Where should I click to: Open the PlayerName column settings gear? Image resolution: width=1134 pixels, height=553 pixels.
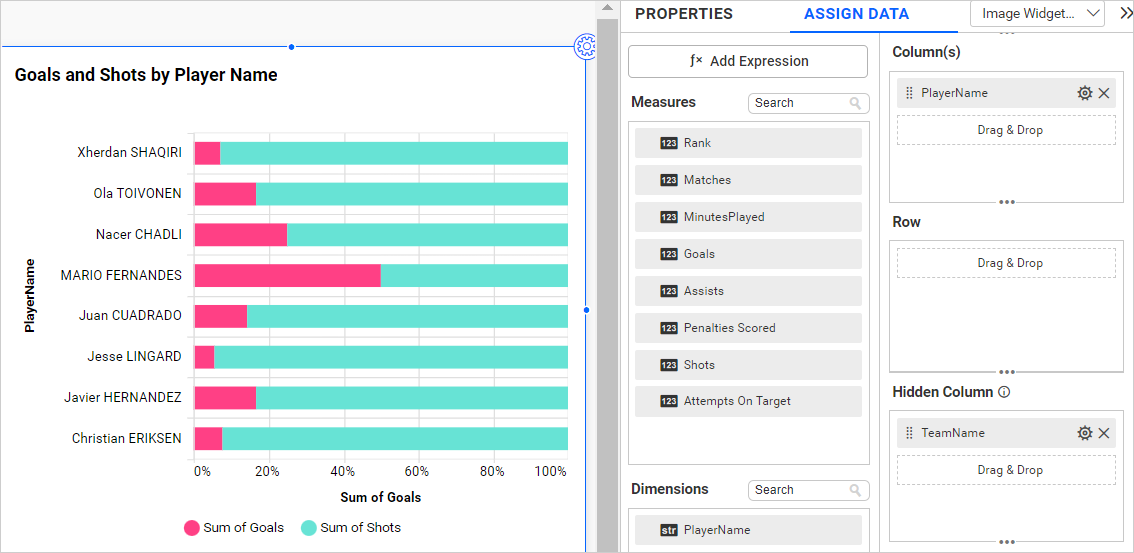tap(1084, 93)
